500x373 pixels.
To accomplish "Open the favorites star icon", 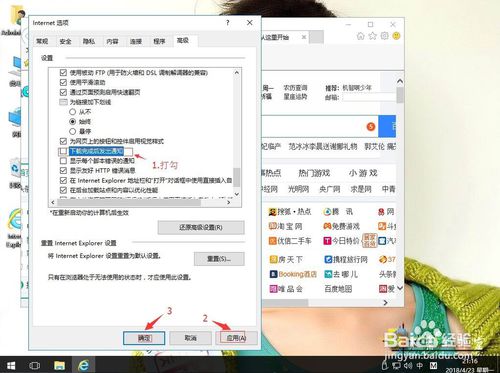I will (372, 36).
